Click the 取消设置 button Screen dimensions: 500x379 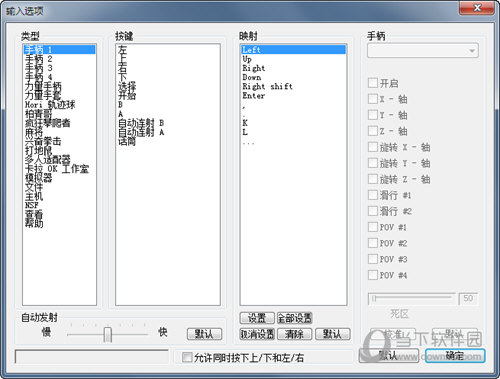(x=257, y=334)
